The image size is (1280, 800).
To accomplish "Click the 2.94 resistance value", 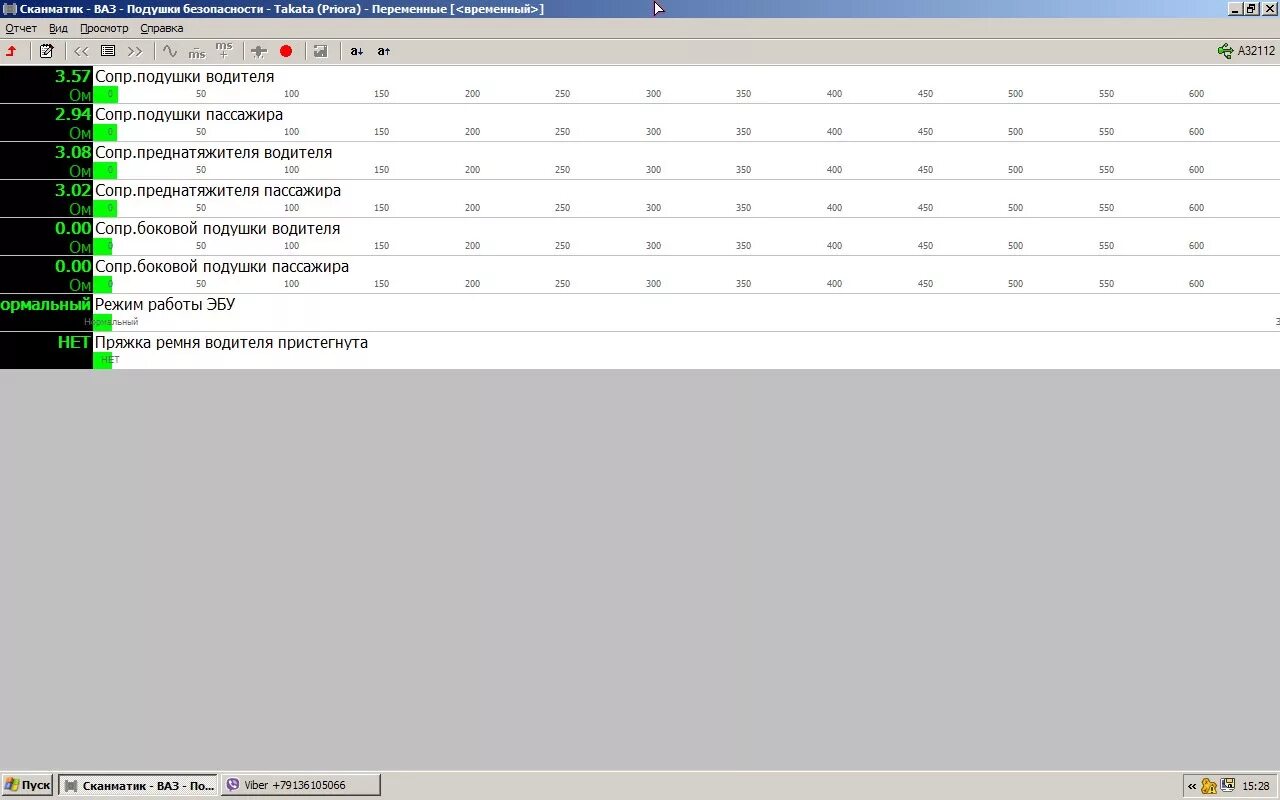I will [x=73, y=114].
